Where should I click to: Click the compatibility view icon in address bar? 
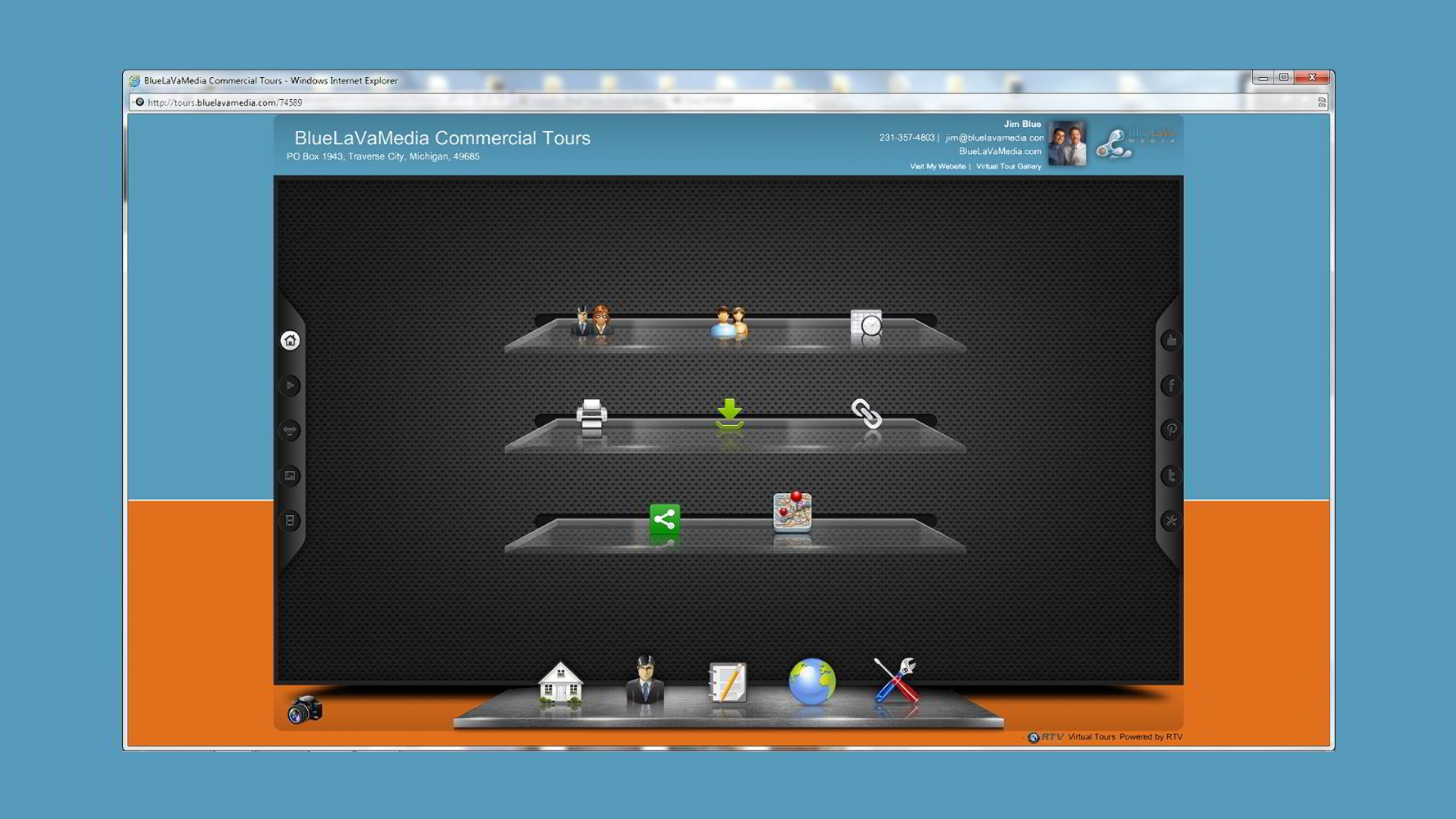pos(1321,102)
